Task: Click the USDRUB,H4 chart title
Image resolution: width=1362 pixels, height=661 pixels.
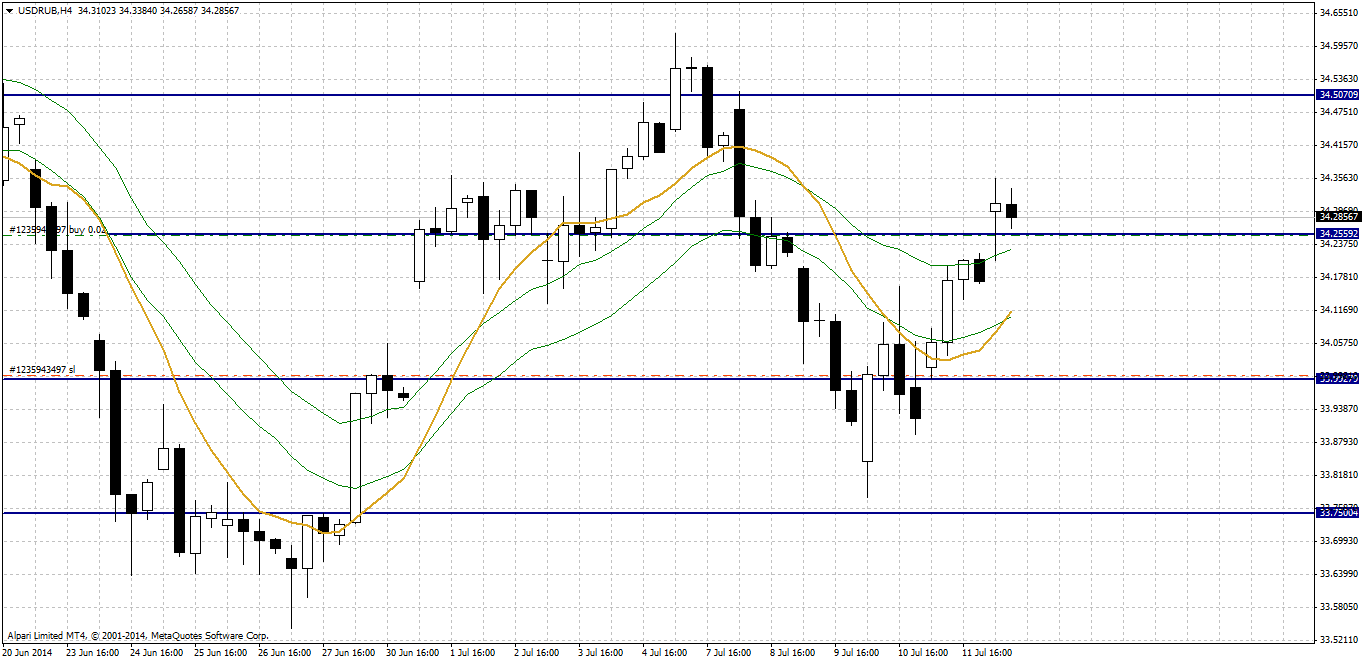Action: [x=44, y=9]
